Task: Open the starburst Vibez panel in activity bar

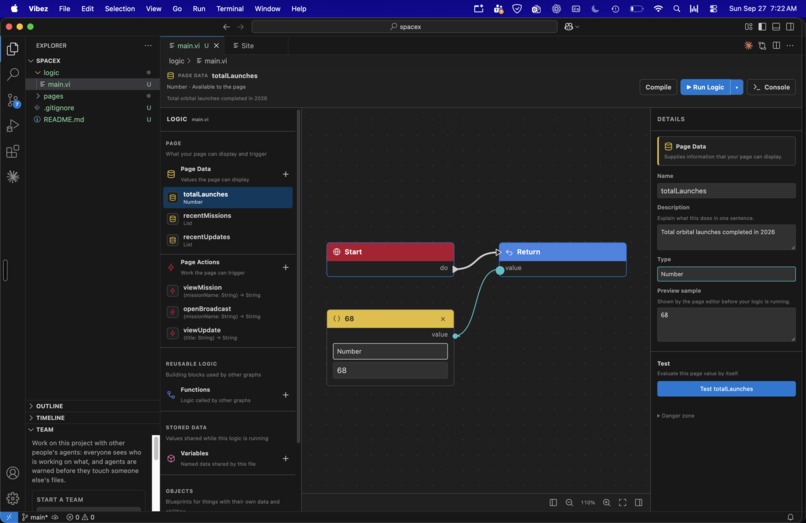Action: (13, 176)
